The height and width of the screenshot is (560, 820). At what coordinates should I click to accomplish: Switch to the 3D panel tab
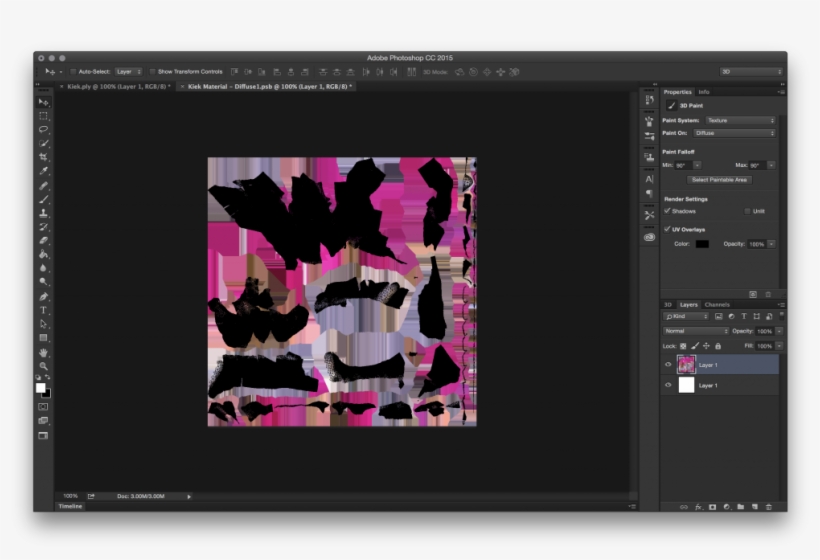click(x=668, y=304)
